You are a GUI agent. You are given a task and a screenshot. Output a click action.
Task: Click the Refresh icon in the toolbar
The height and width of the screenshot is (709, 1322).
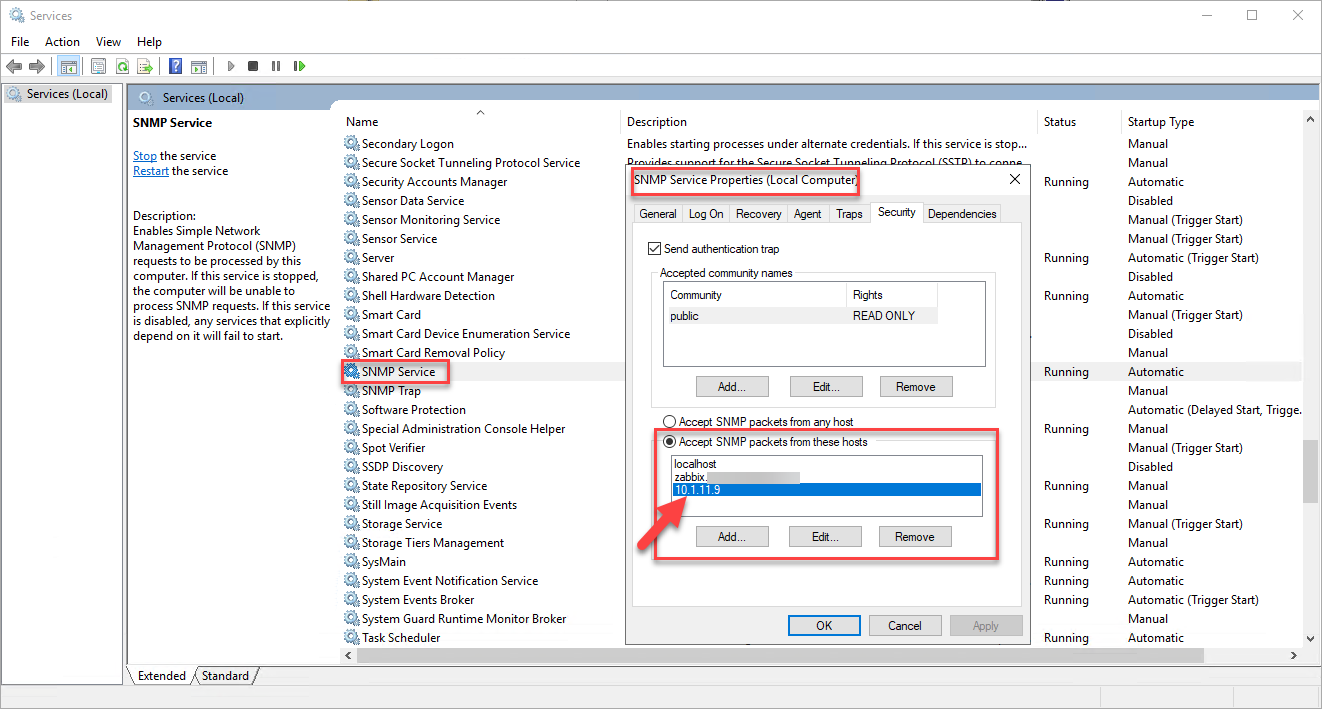[122, 65]
